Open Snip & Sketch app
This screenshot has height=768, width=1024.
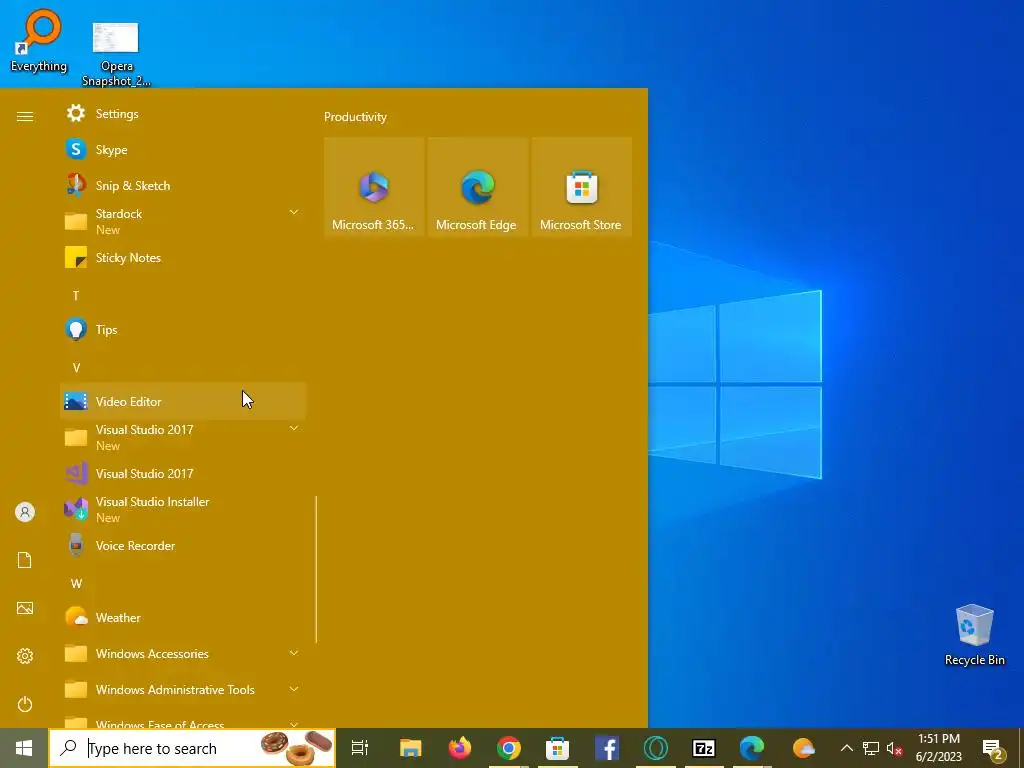(183, 185)
